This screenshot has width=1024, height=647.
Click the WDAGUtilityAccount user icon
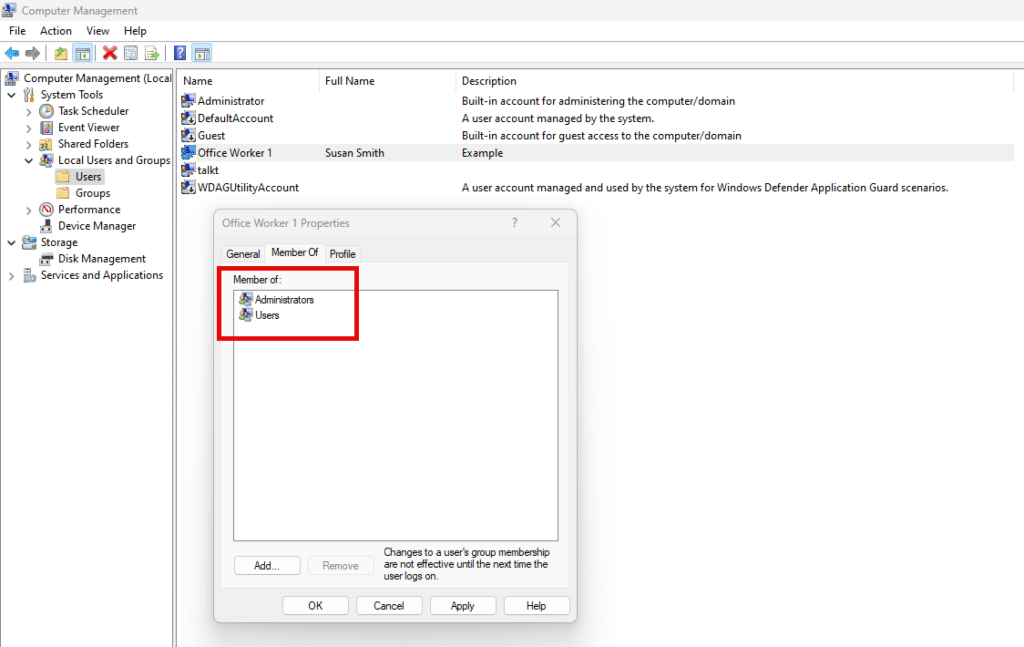point(188,187)
